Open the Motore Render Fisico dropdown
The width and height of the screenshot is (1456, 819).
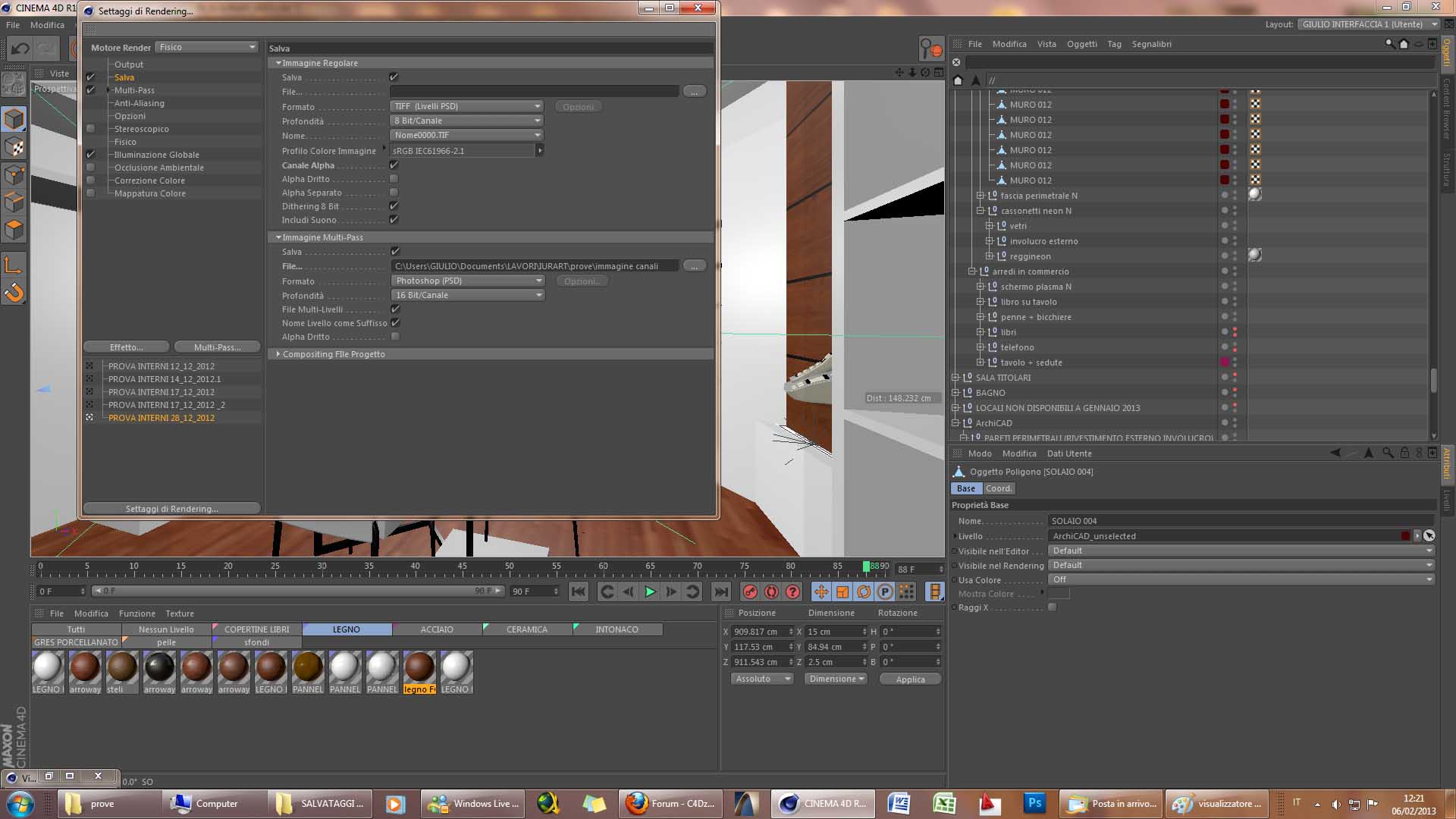(207, 47)
